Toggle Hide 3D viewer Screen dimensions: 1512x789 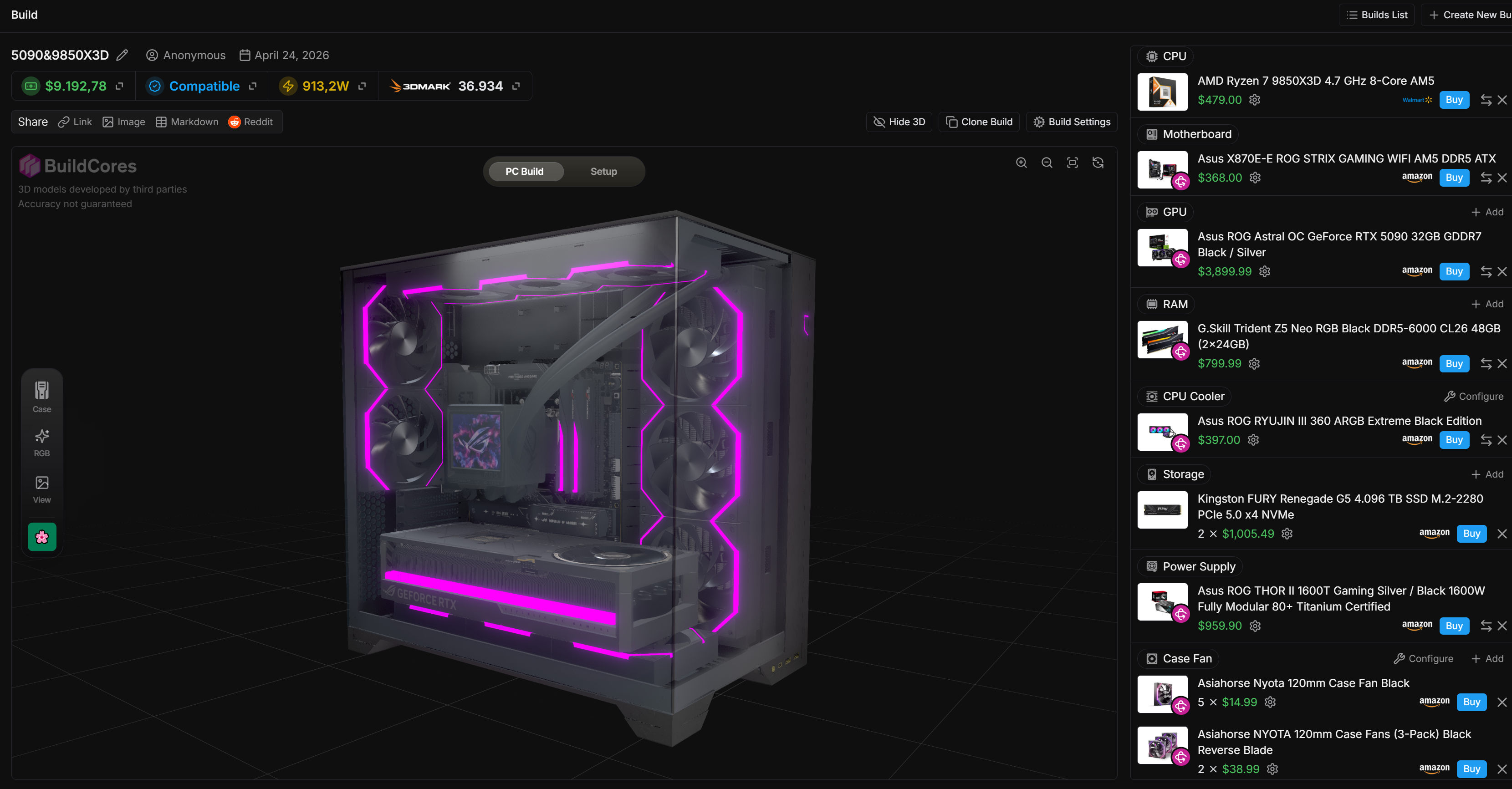coord(899,122)
